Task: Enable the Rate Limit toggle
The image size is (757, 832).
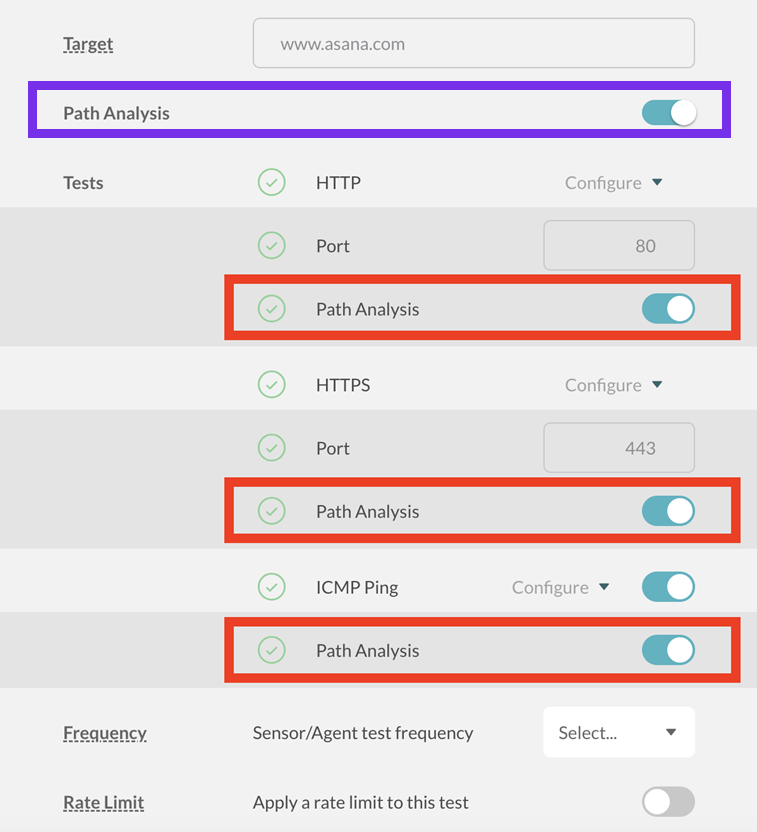Action: tap(668, 802)
